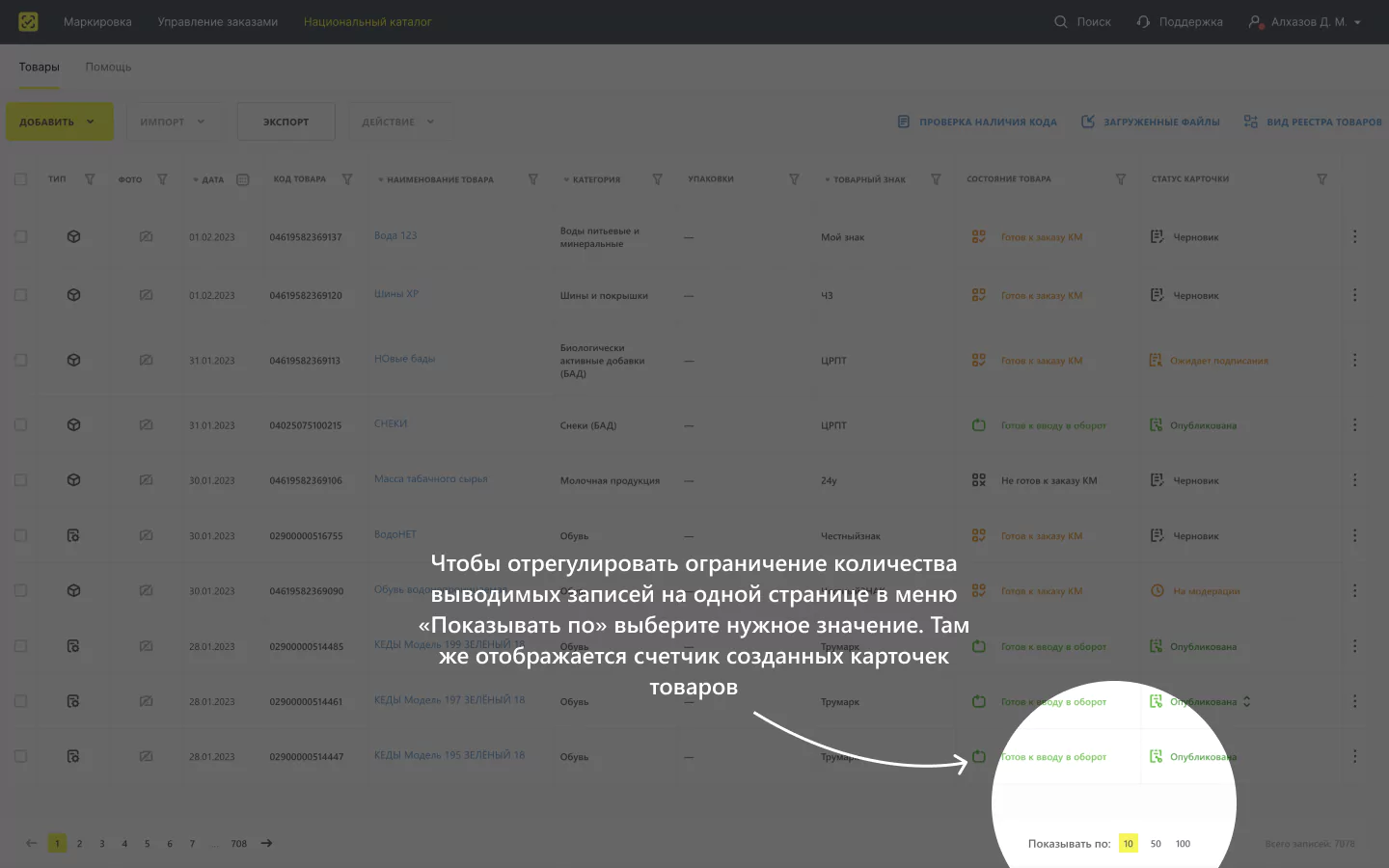Click the logo icon in top left
Screen dimensions: 1389x868
(28, 21)
